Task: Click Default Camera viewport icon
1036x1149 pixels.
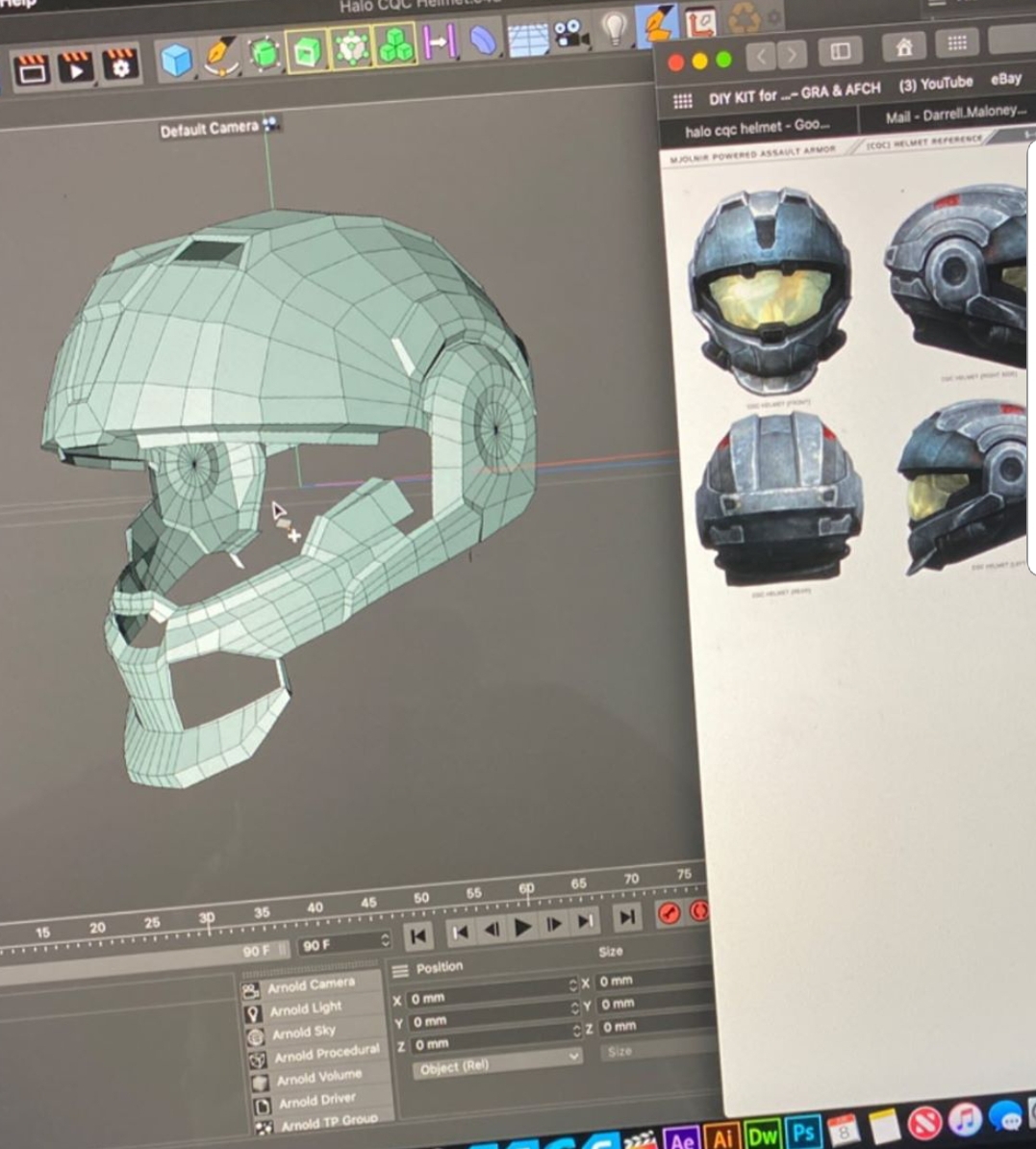Action: tap(270, 123)
